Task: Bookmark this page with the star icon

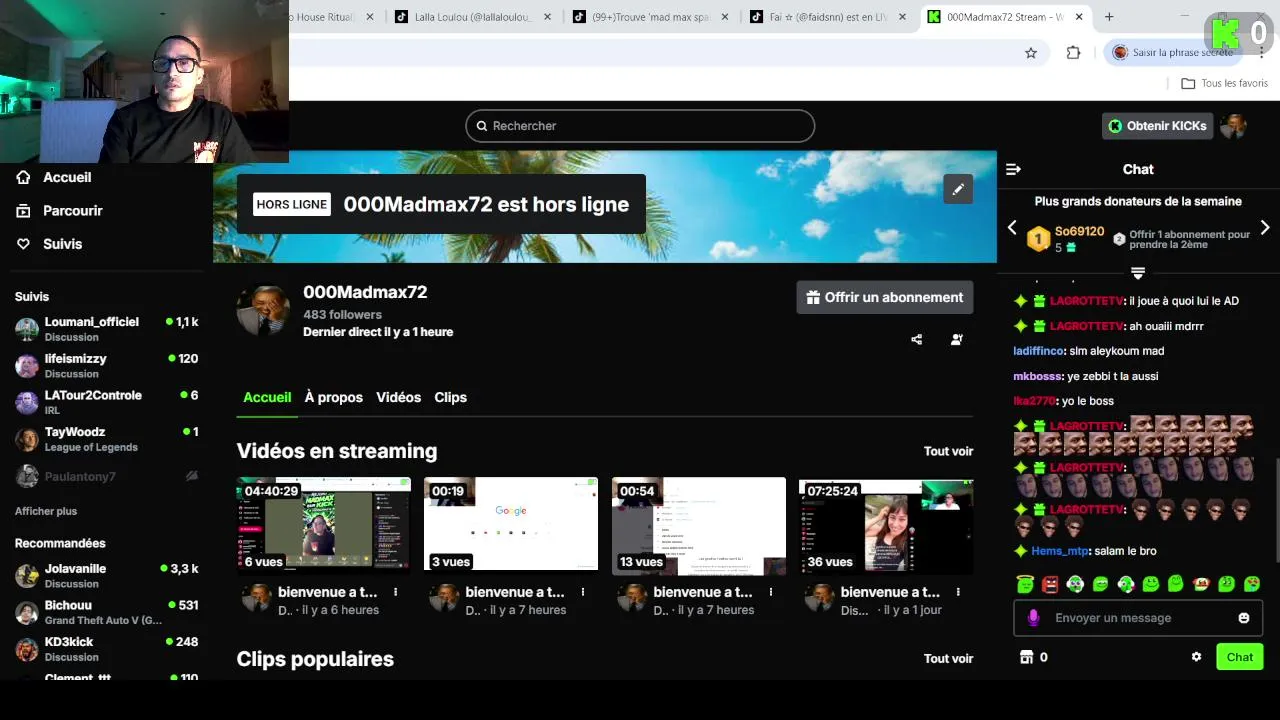Action: pyautogui.click(x=1031, y=53)
